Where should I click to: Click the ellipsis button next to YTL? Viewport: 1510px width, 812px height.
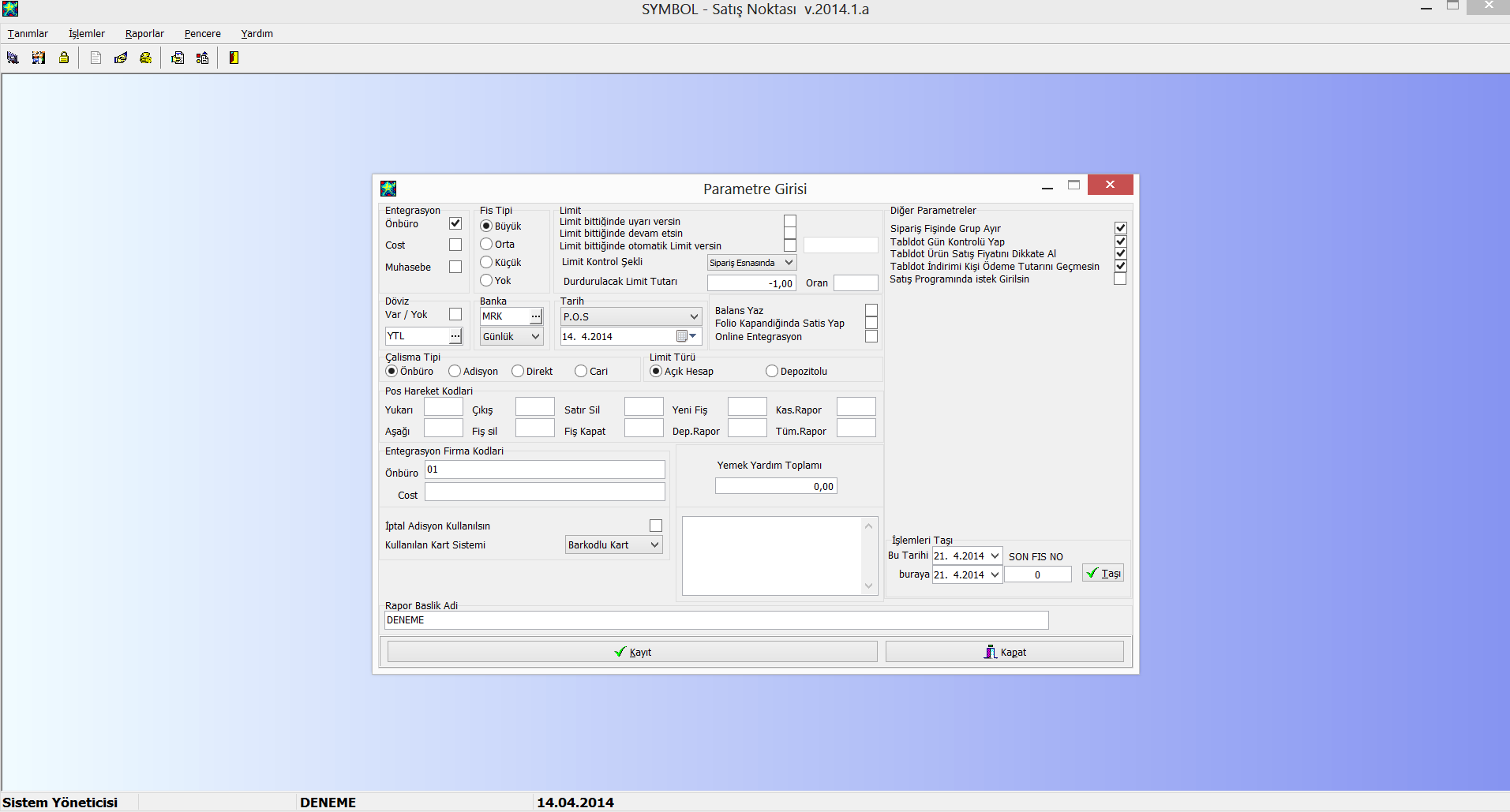pyautogui.click(x=455, y=336)
